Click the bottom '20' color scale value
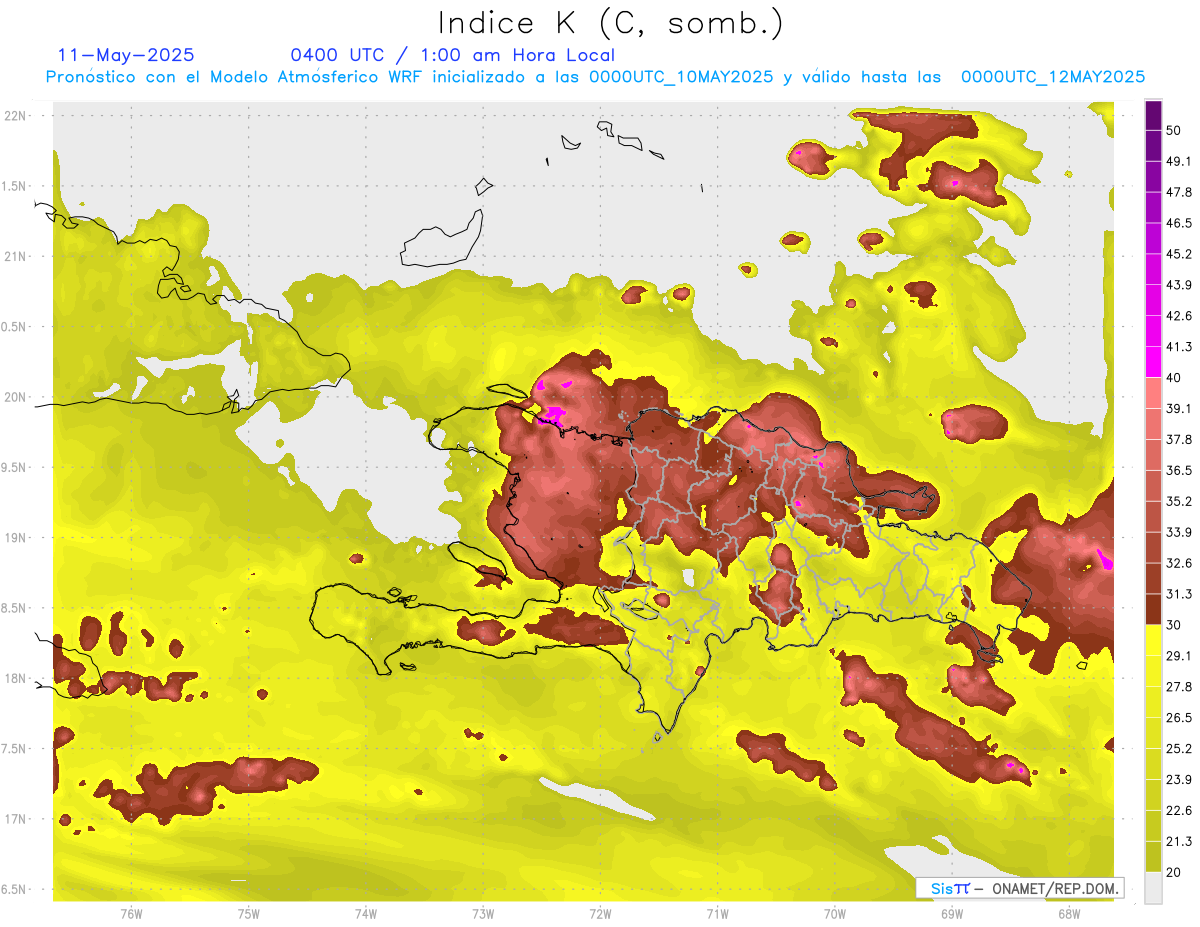 (1174, 872)
